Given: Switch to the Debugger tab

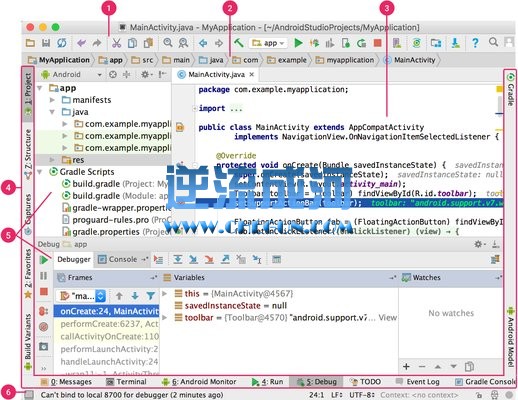Looking at the screenshot, I should tap(74, 259).
